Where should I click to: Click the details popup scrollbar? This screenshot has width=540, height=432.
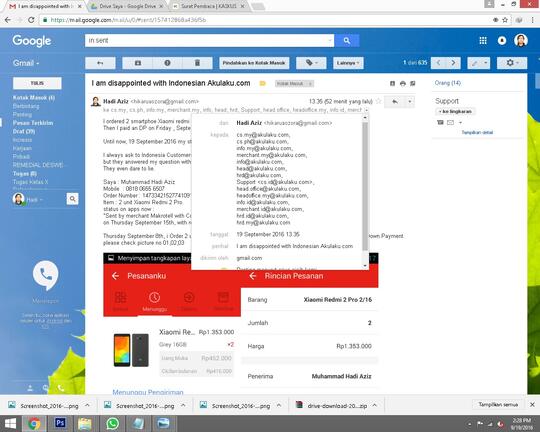(365, 186)
